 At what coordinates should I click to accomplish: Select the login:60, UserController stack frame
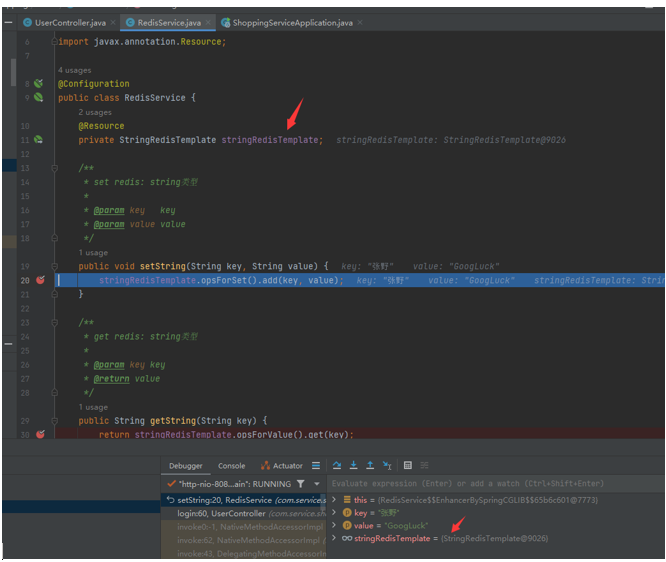[243, 513]
